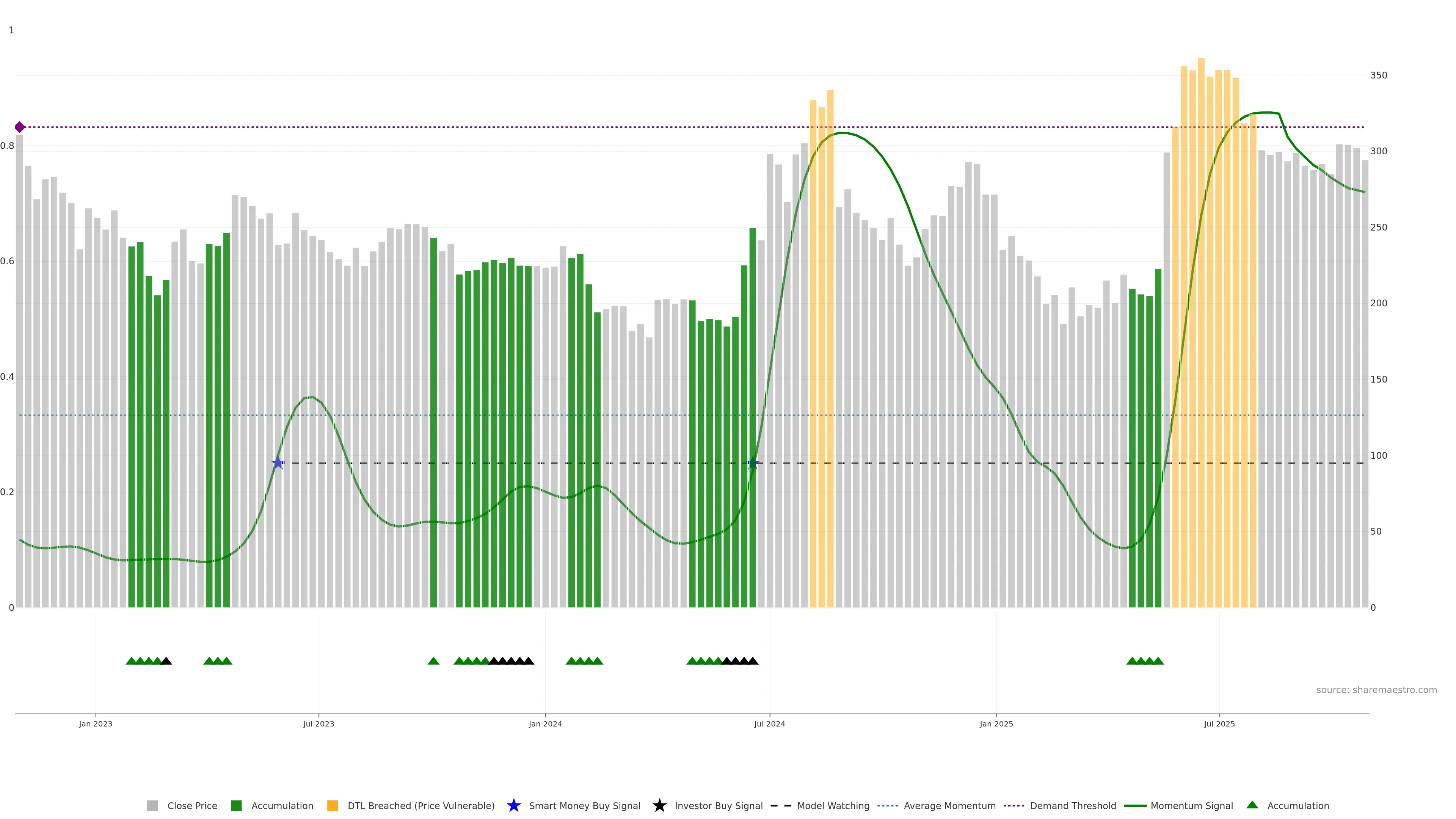Click the first blue Smart Money star
The height and width of the screenshot is (819, 1456).
coord(278,463)
